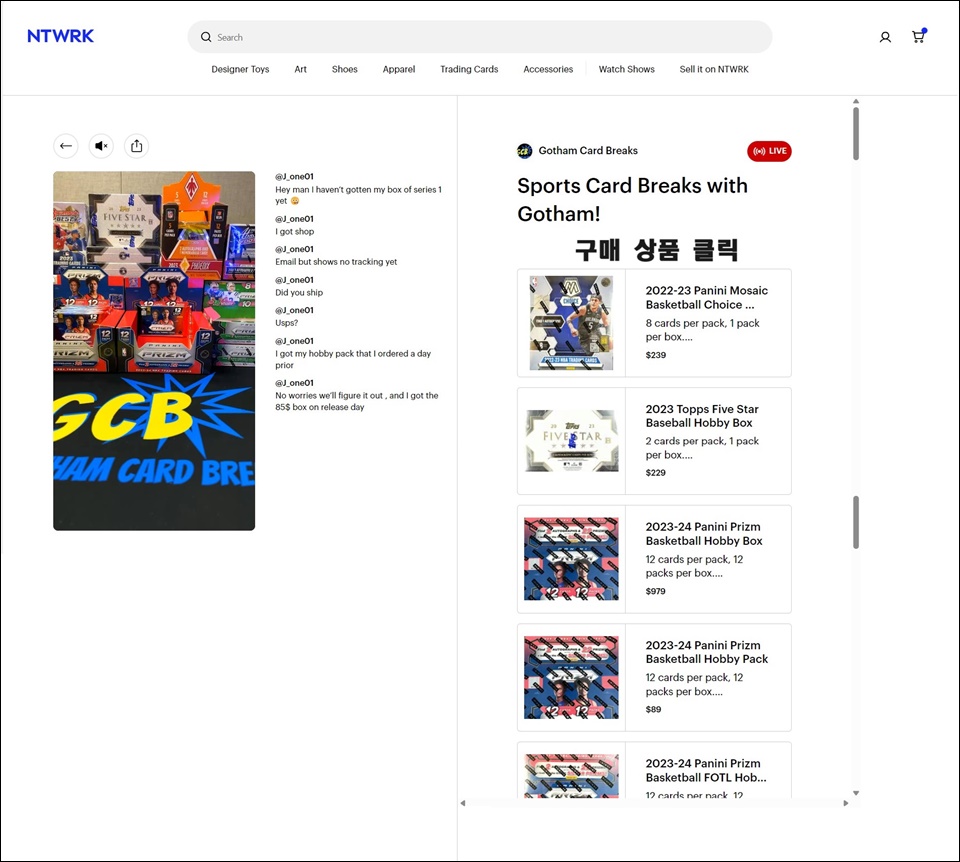
Task: Click the 'I got my hobby pack' message
Action: tap(353, 359)
